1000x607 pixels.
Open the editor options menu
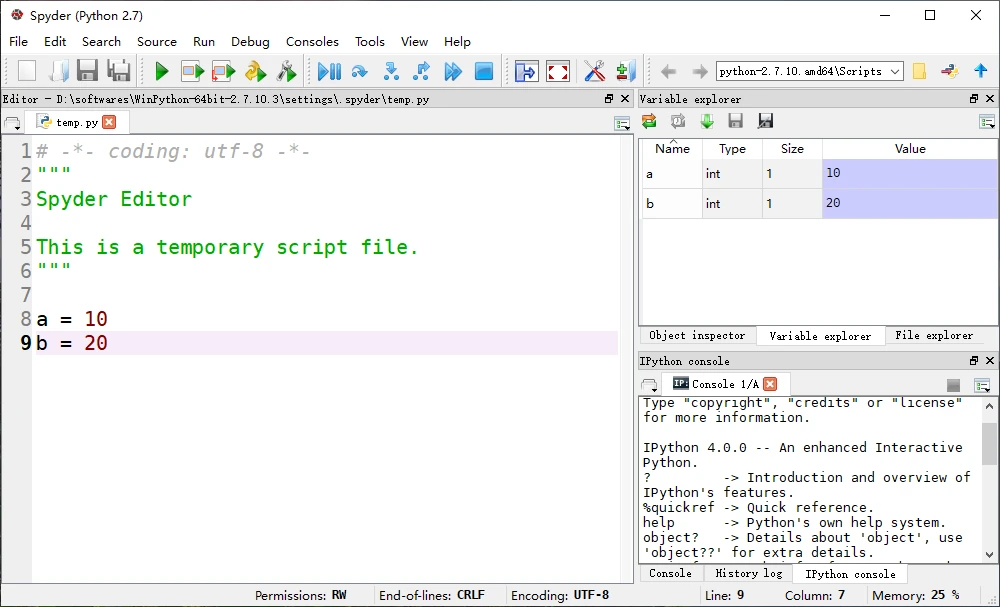[x=622, y=124]
